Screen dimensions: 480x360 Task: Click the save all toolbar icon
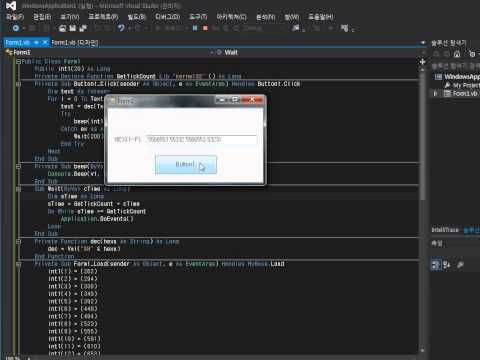click(x=83, y=28)
